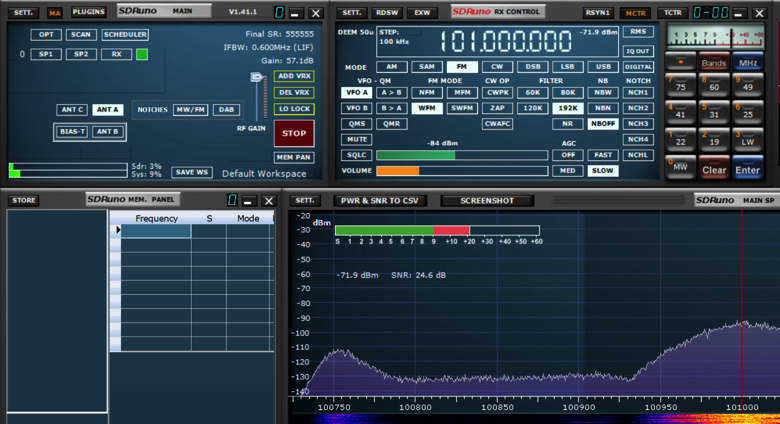Click PWR & SNR TO CSV button
The height and width of the screenshot is (424, 780).
380,201
